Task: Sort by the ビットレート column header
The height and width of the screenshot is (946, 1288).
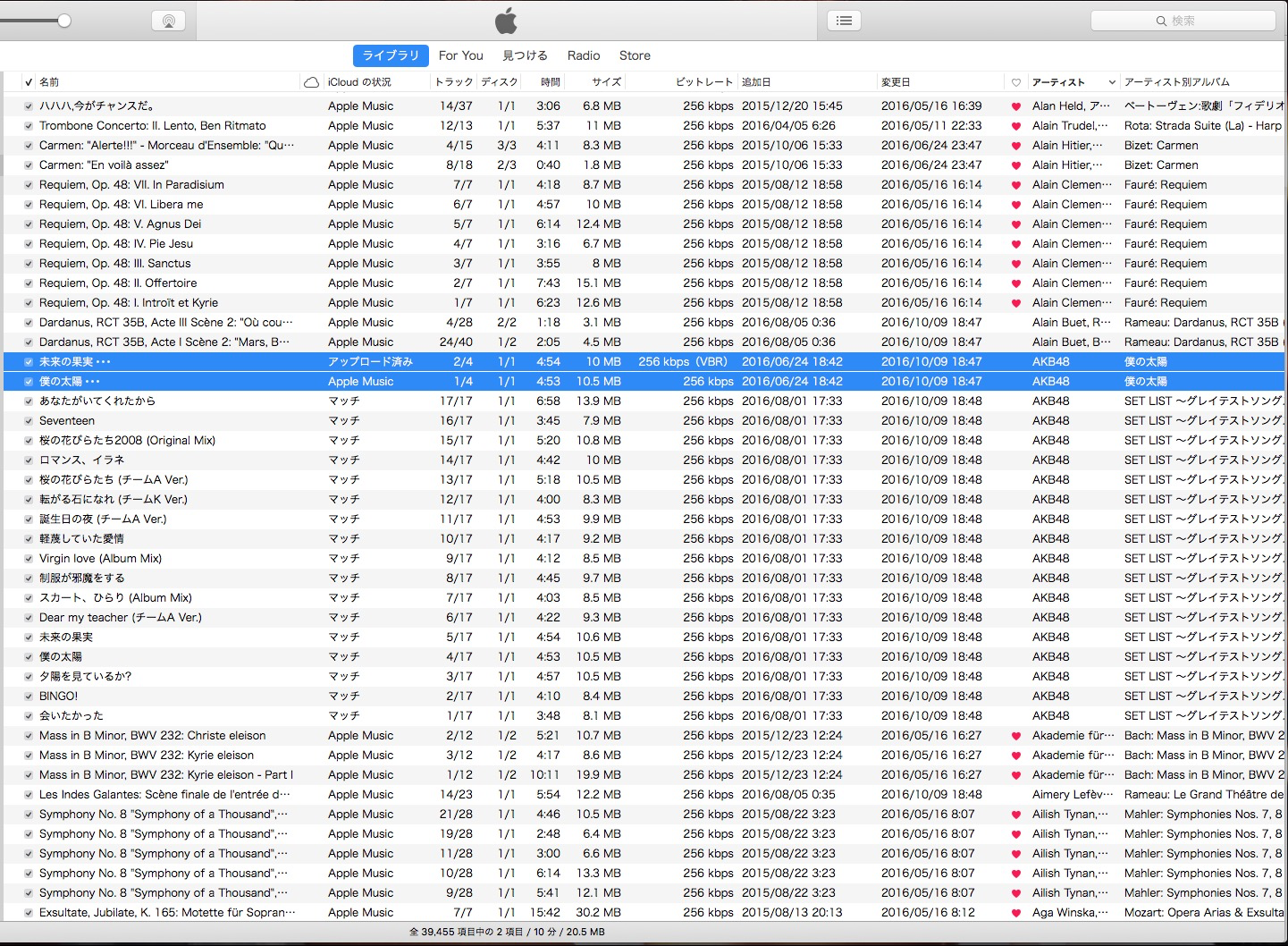Action: (703, 82)
